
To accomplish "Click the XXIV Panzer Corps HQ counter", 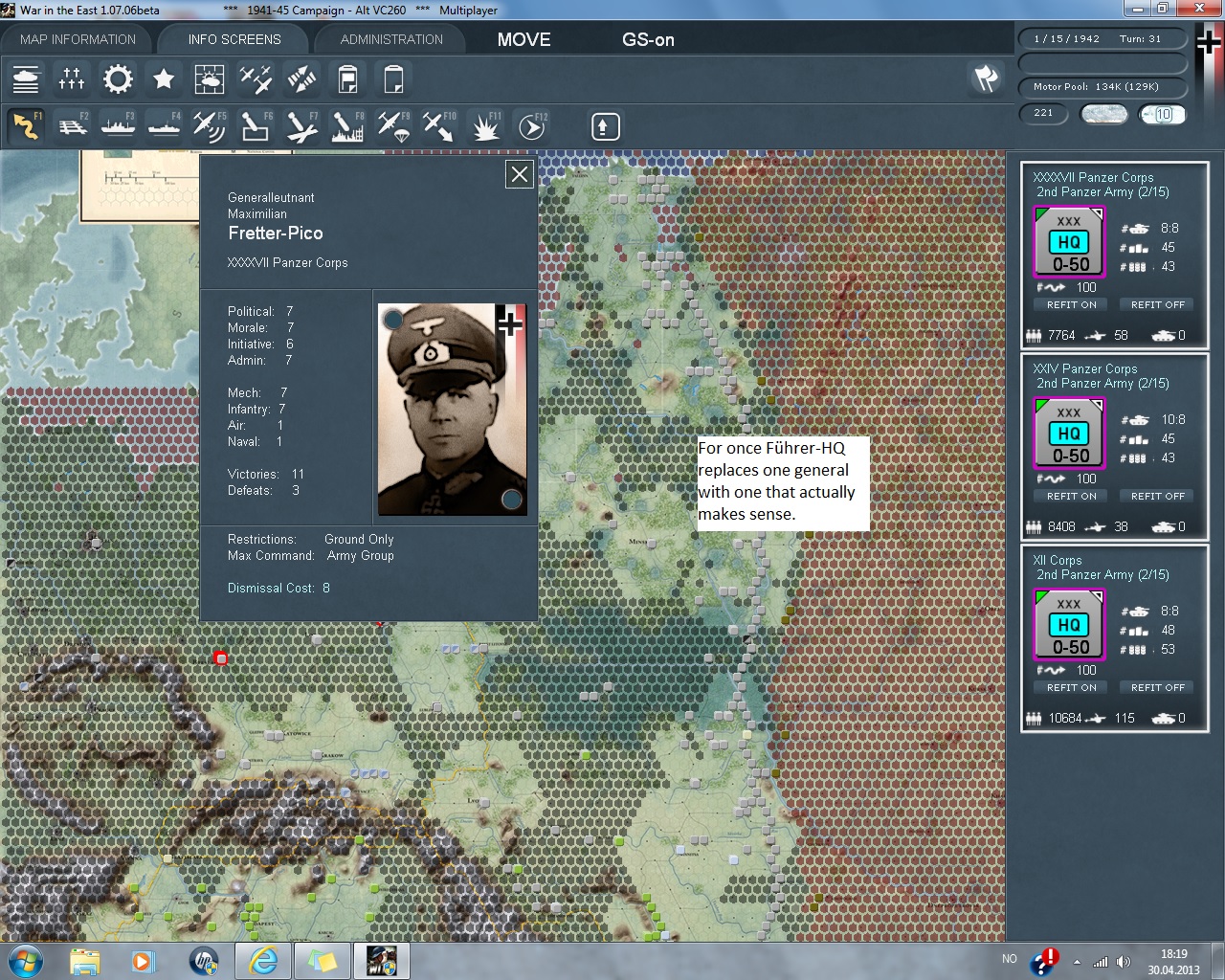I will pos(1069,434).
